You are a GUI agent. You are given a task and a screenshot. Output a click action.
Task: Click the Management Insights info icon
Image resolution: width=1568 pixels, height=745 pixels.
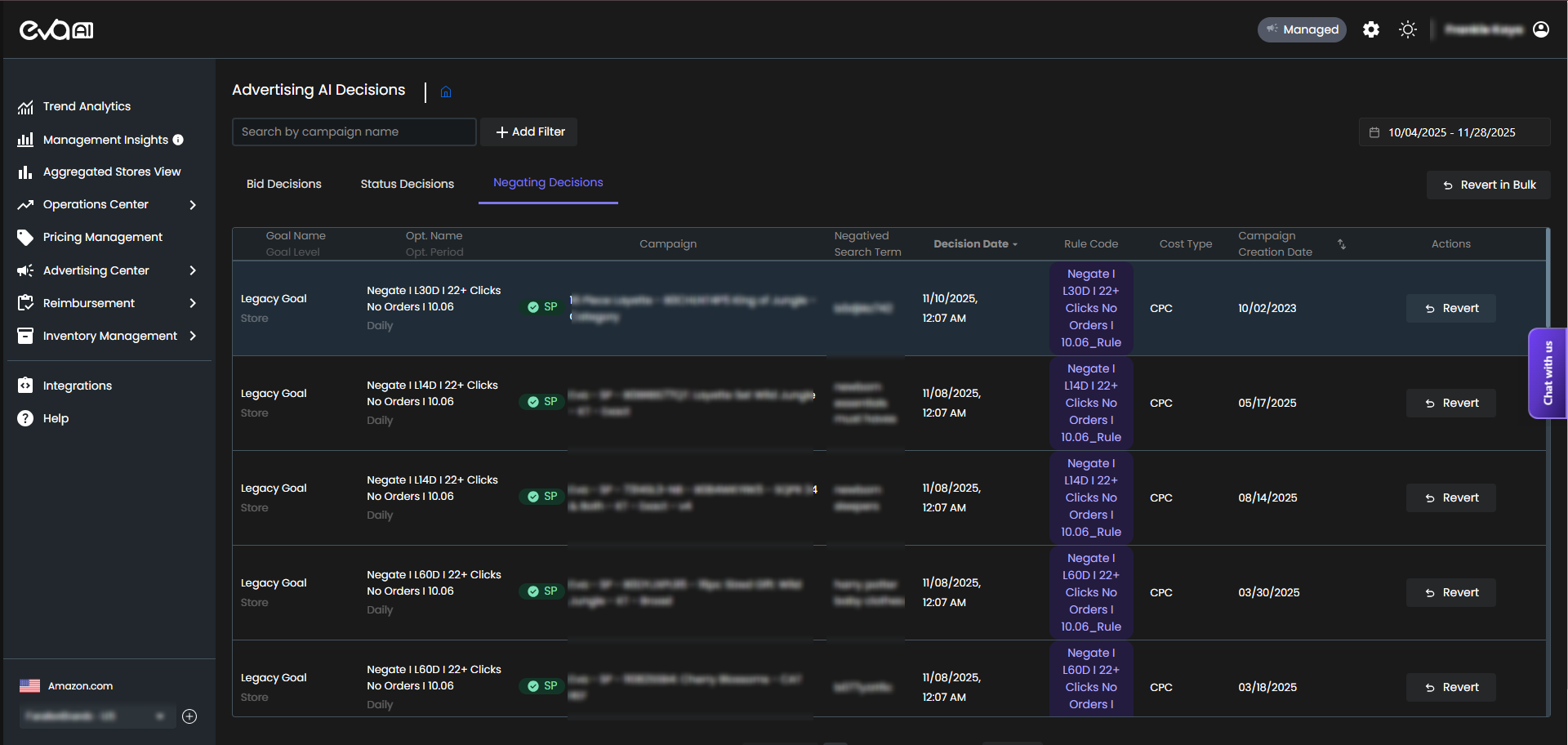[x=178, y=140]
